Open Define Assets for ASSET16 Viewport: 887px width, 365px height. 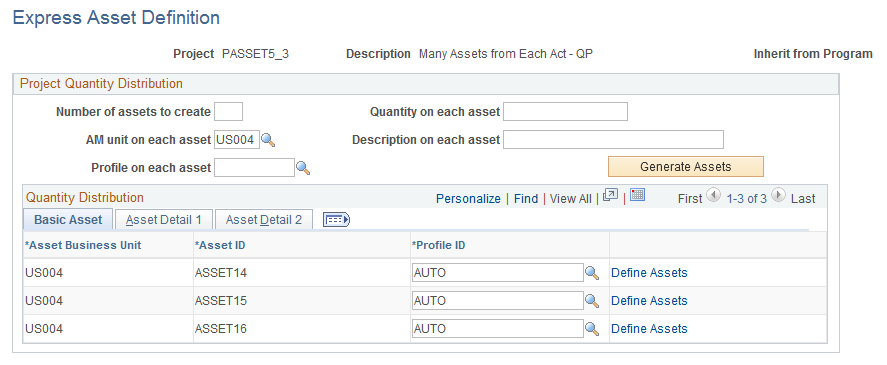click(x=649, y=329)
